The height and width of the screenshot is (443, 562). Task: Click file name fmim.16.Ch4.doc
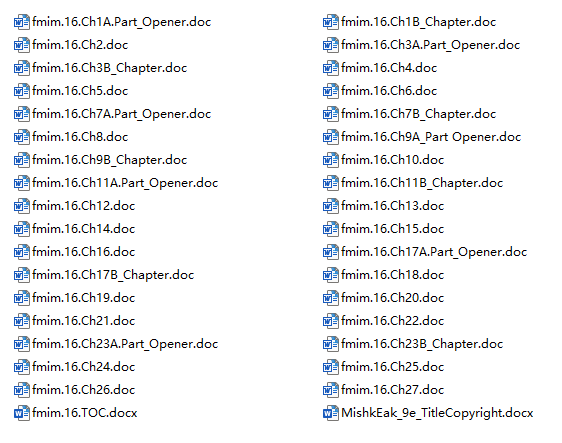tap(389, 68)
